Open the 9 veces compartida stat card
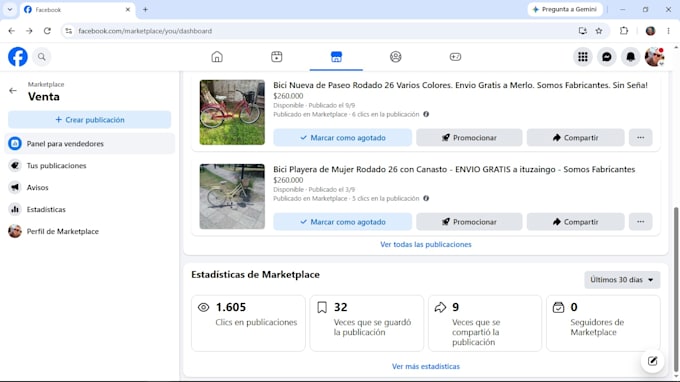This screenshot has height=382, width=680. [x=485, y=323]
